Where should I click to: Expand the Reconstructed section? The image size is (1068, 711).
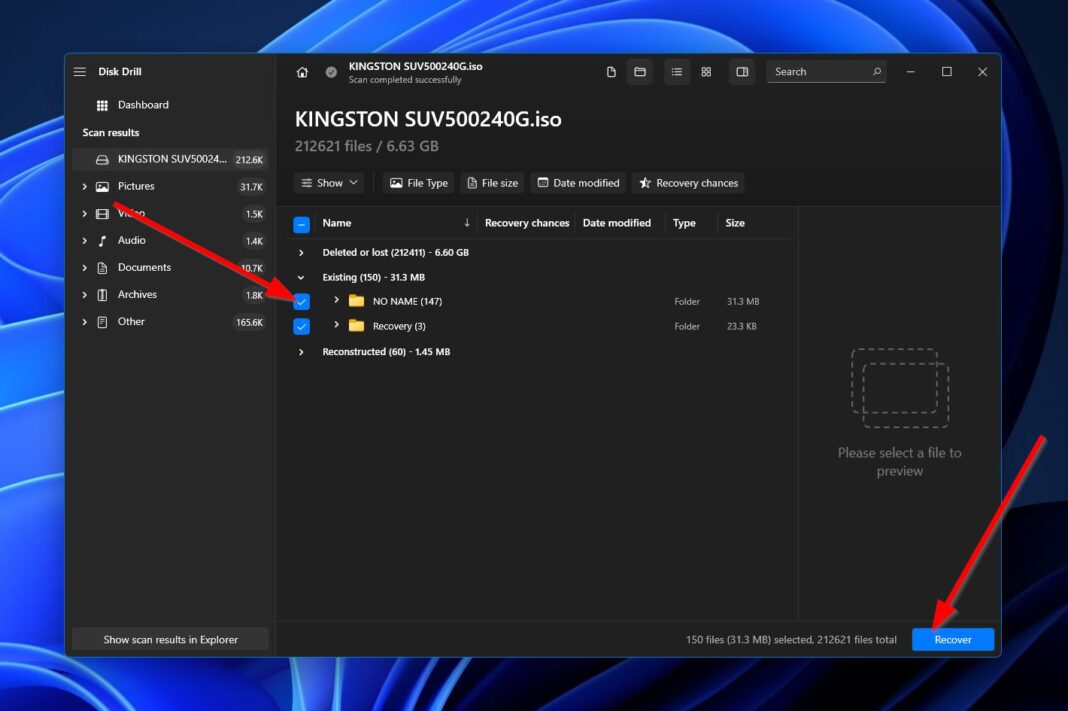click(301, 351)
